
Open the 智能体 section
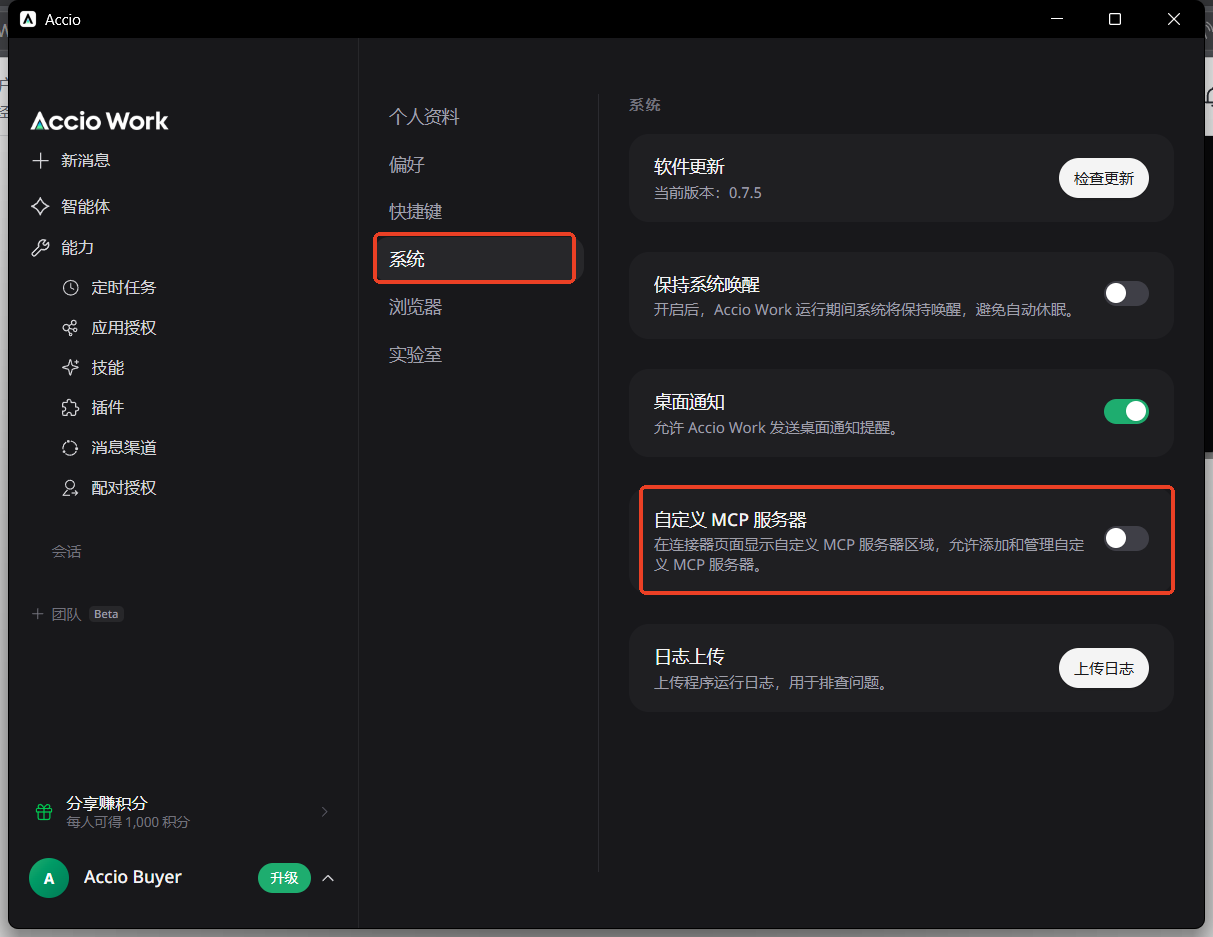(x=85, y=207)
